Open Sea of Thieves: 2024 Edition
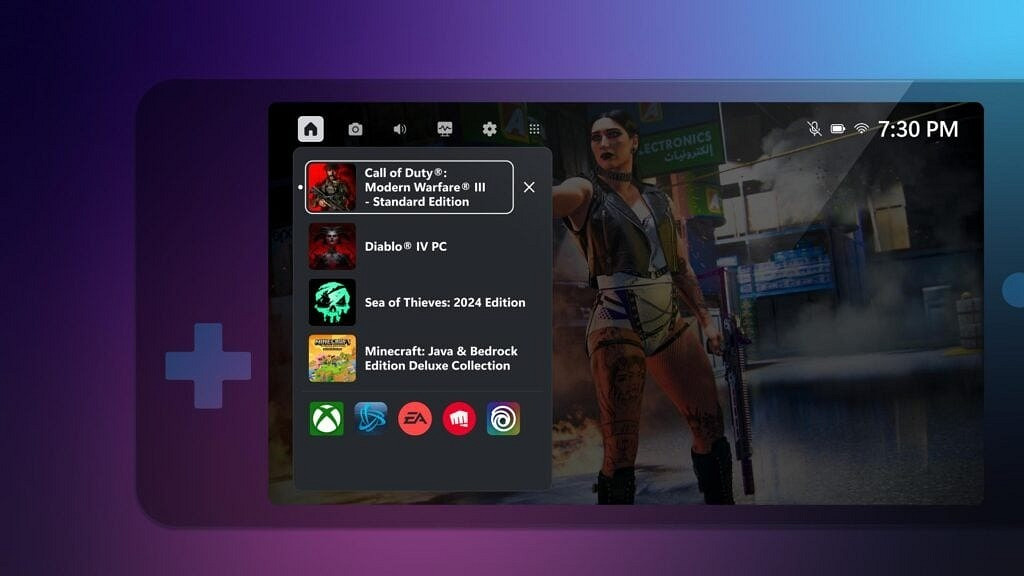The height and width of the screenshot is (576, 1024). (330, 302)
